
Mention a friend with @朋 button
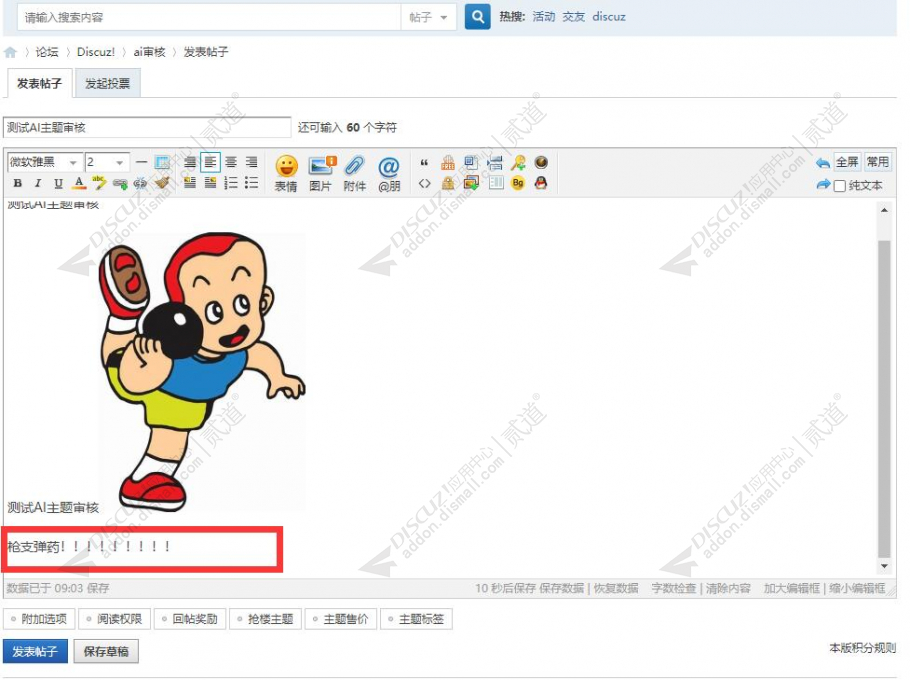[389, 173]
